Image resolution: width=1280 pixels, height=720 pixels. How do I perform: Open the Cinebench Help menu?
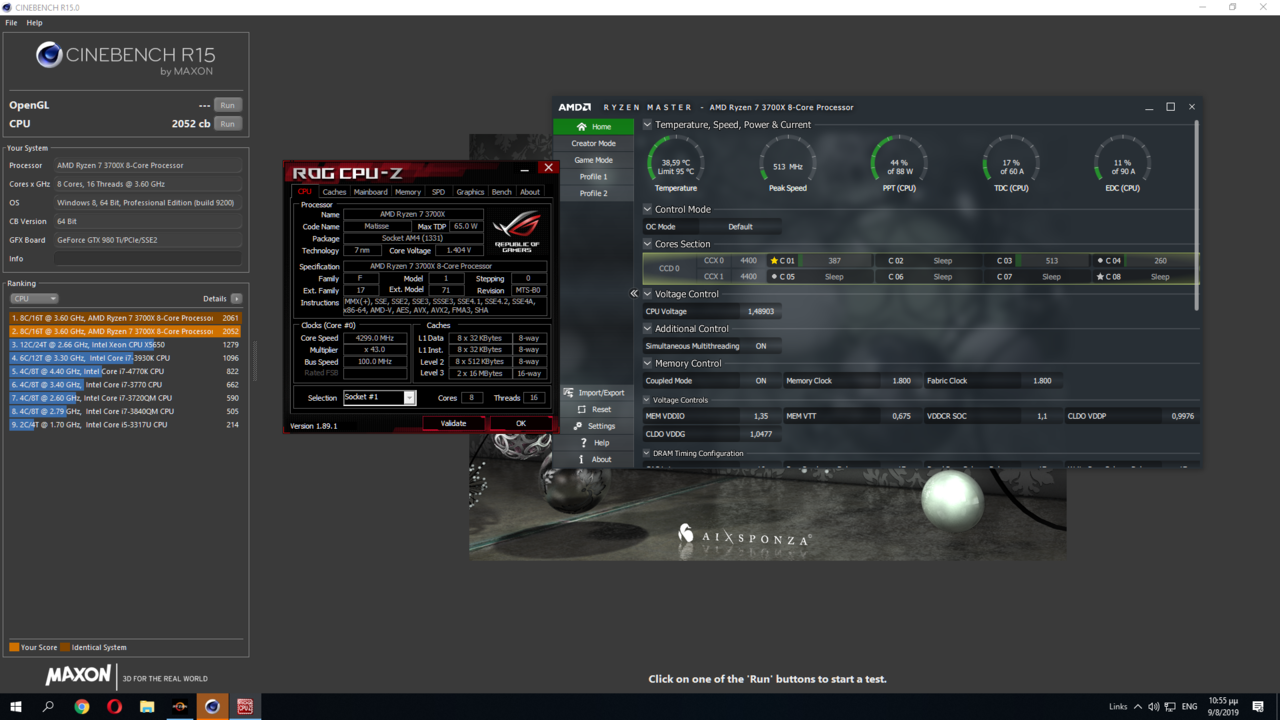tap(34, 23)
